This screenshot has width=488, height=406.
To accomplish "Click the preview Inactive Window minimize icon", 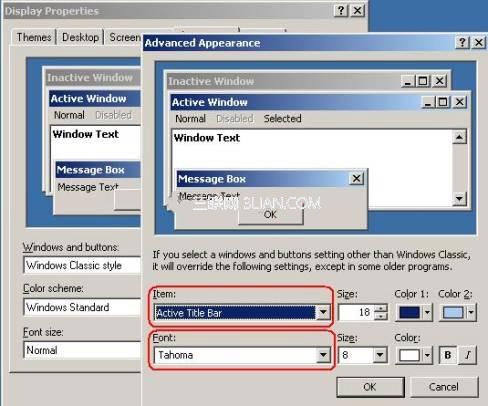I will click(x=408, y=81).
